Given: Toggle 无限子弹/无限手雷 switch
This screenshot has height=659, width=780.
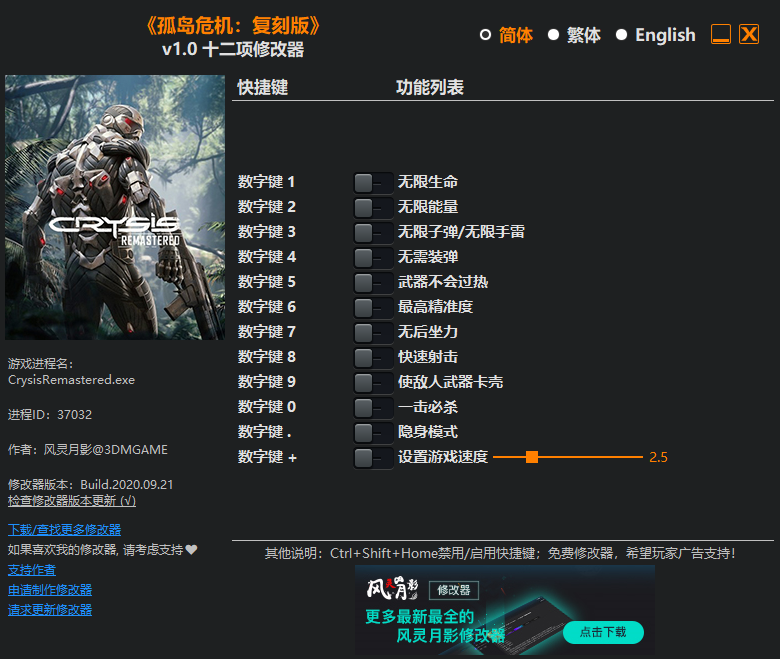Looking at the screenshot, I should pyautogui.click(x=373, y=233).
